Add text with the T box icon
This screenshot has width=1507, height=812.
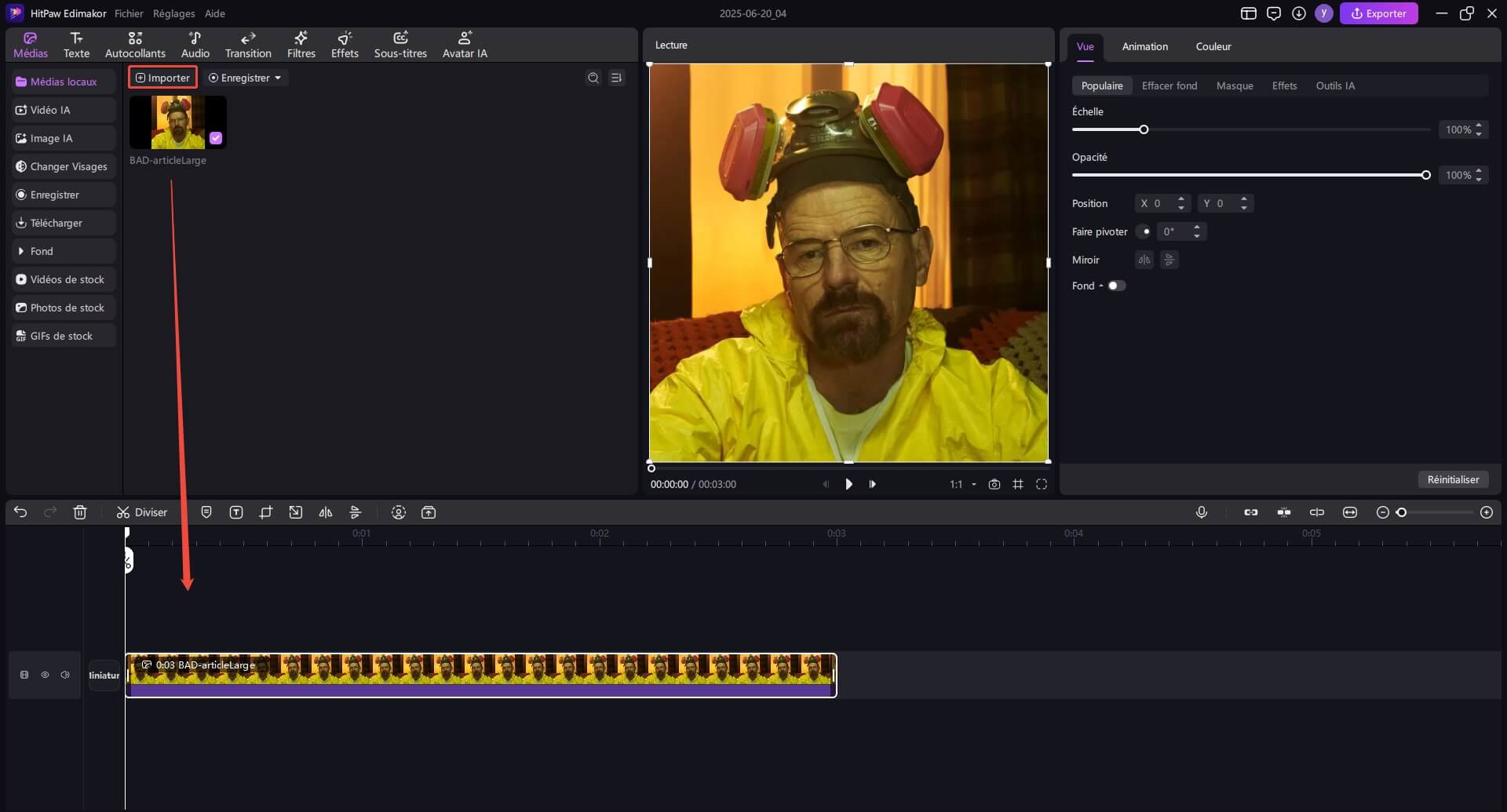(x=236, y=512)
